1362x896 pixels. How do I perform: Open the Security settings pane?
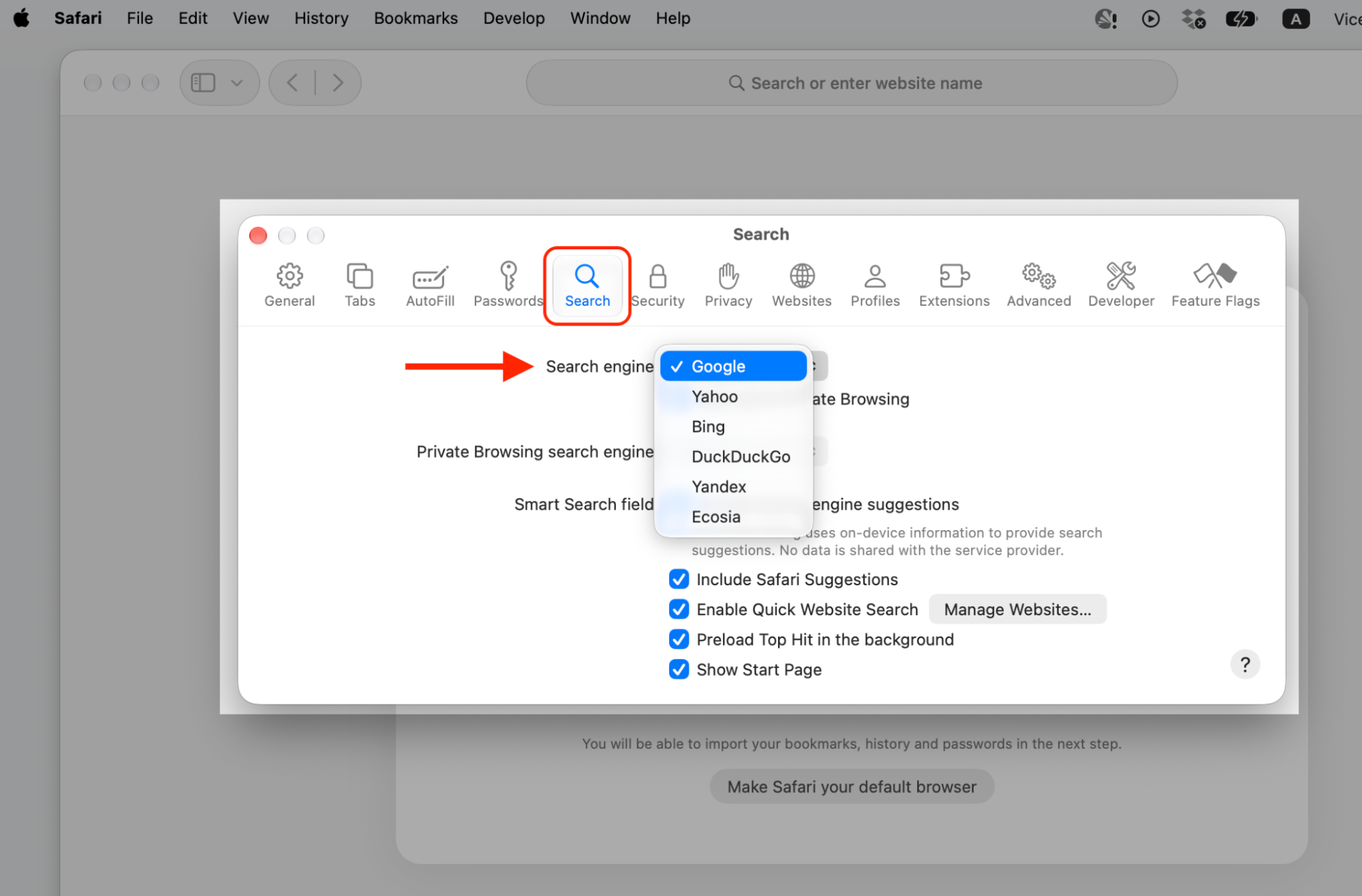657,285
